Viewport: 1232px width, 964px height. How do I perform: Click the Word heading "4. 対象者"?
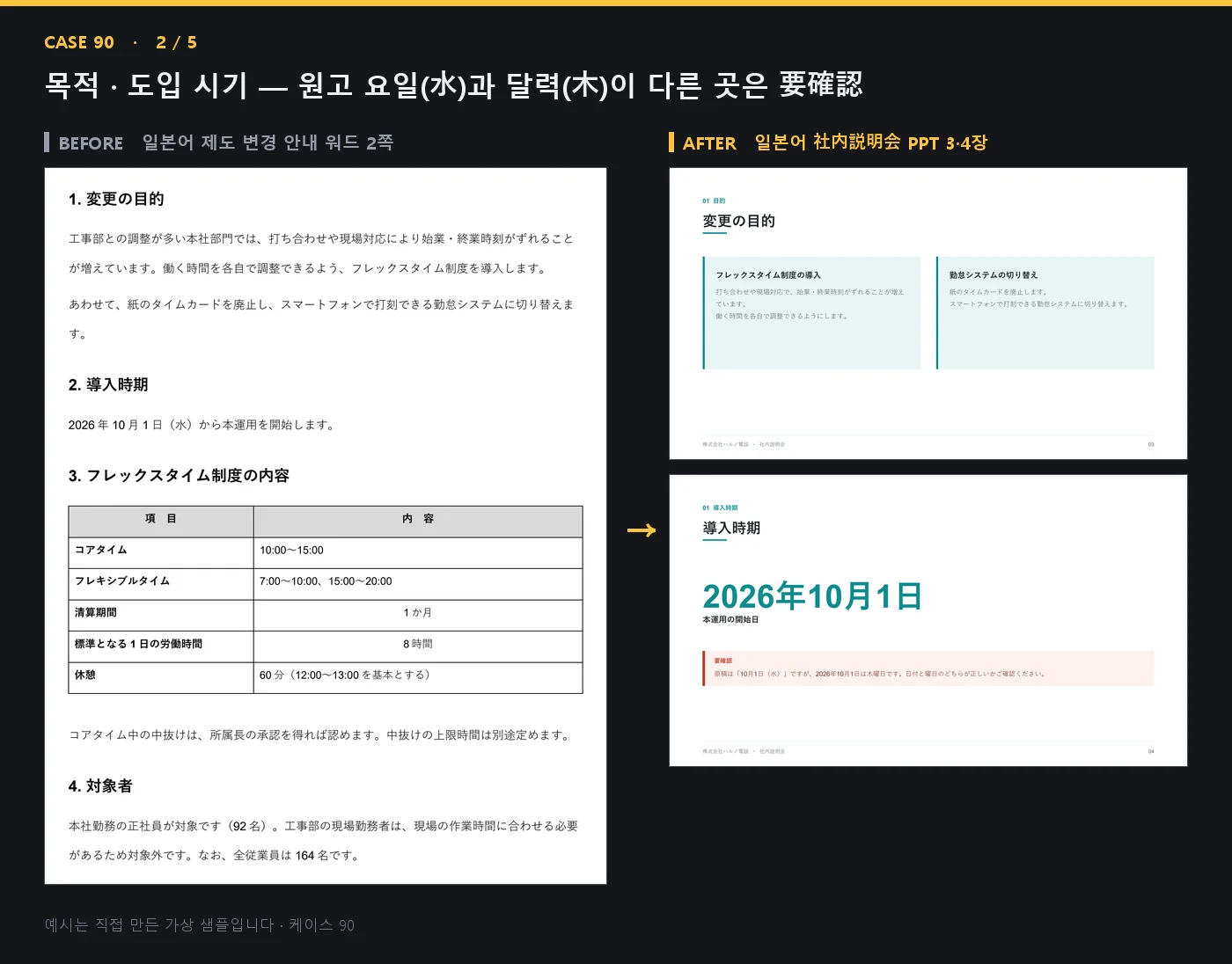(100, 786)
